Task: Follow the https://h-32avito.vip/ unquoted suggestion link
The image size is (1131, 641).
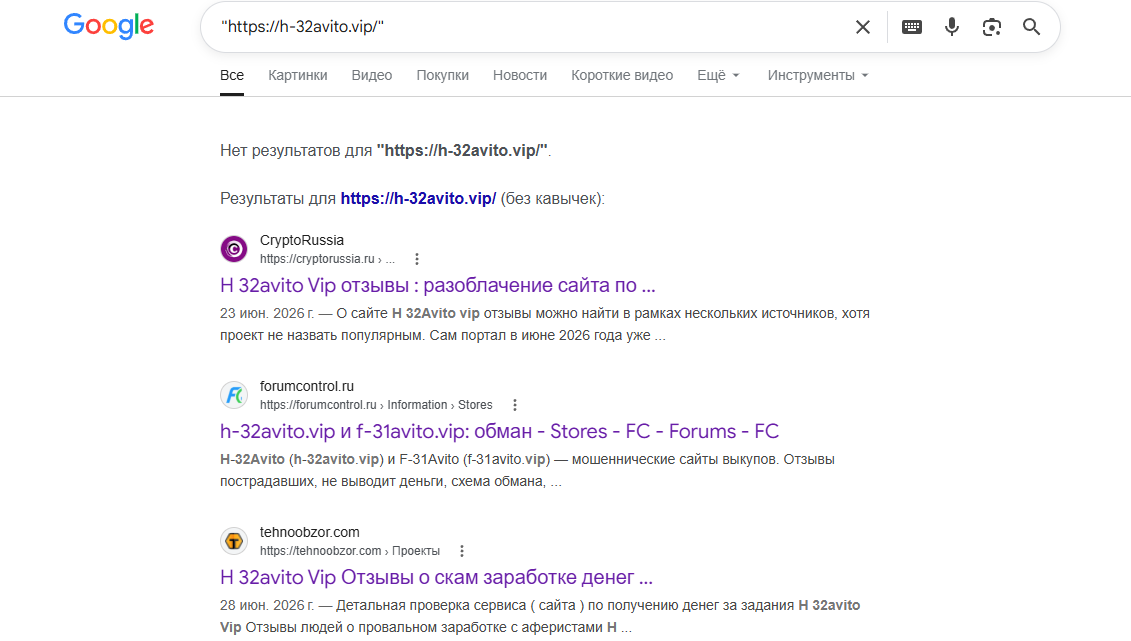Action: [x=418, y=199]
